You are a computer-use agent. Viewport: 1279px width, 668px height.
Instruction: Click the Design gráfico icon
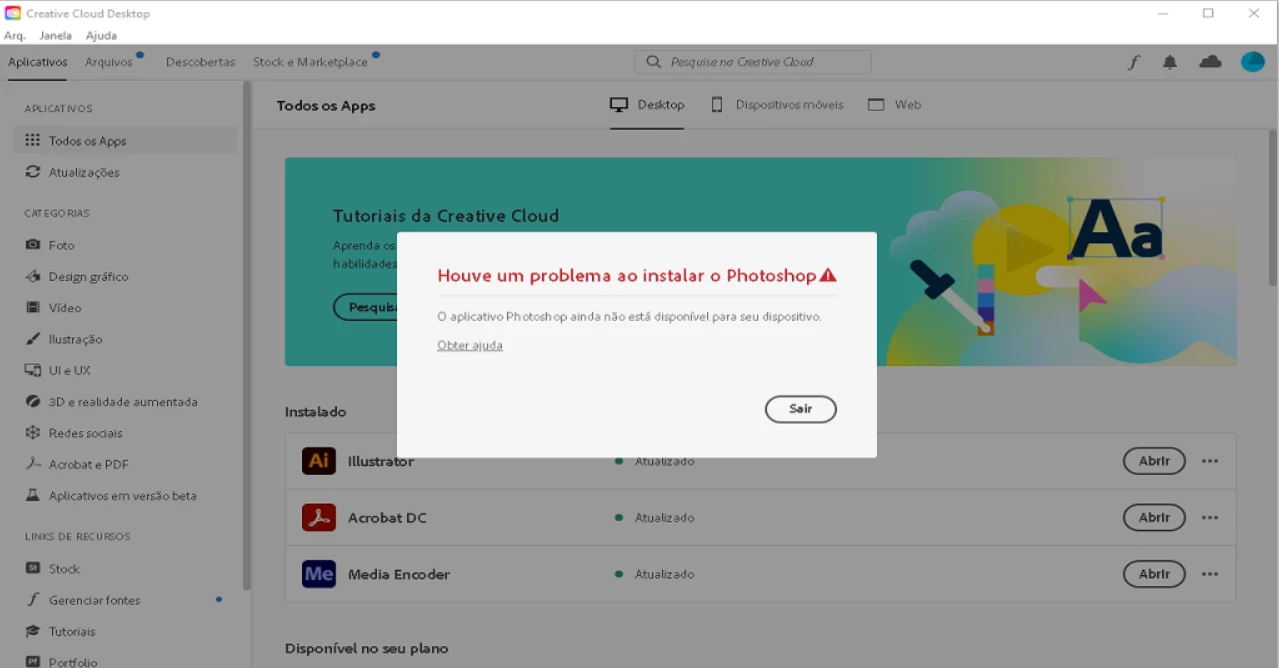pos(33,276)
